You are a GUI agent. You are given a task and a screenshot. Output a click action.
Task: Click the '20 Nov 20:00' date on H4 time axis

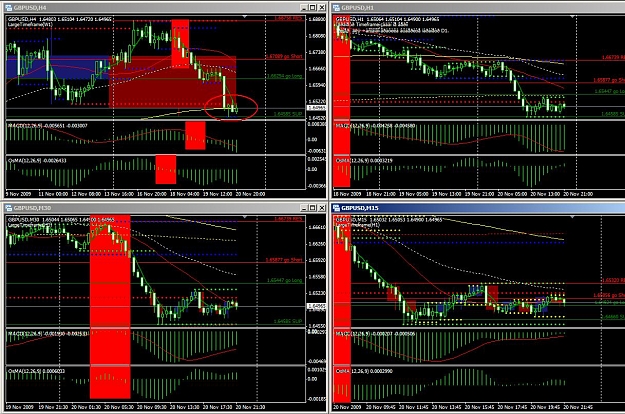[x=250, y=194]
